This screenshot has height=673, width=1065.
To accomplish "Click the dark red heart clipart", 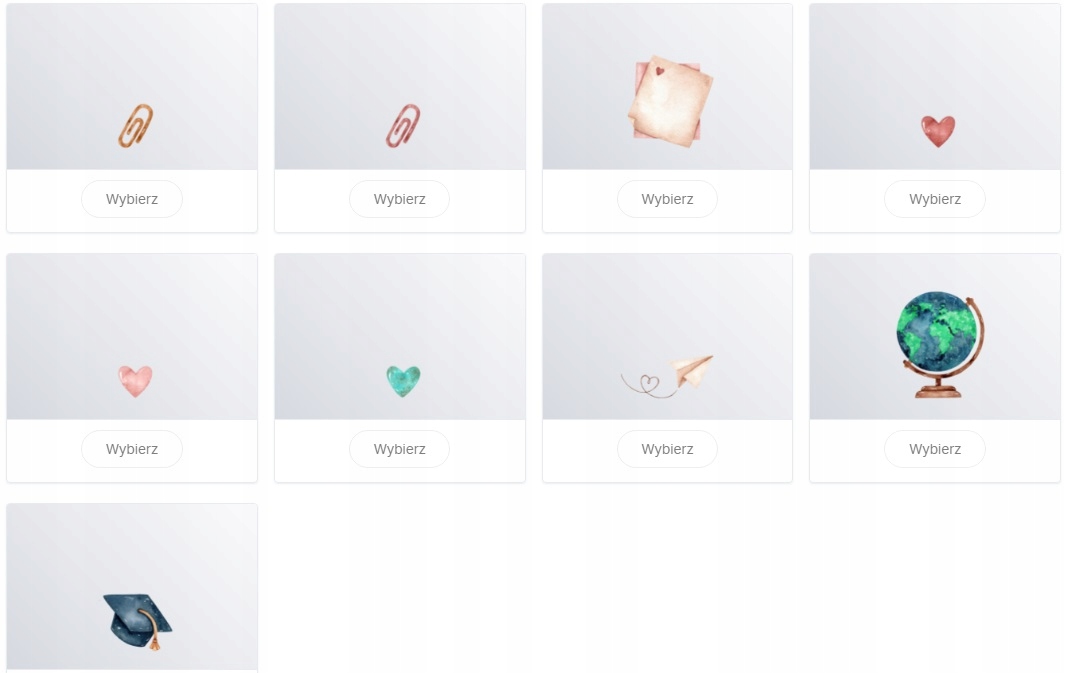I will click(x=938, y=131).
